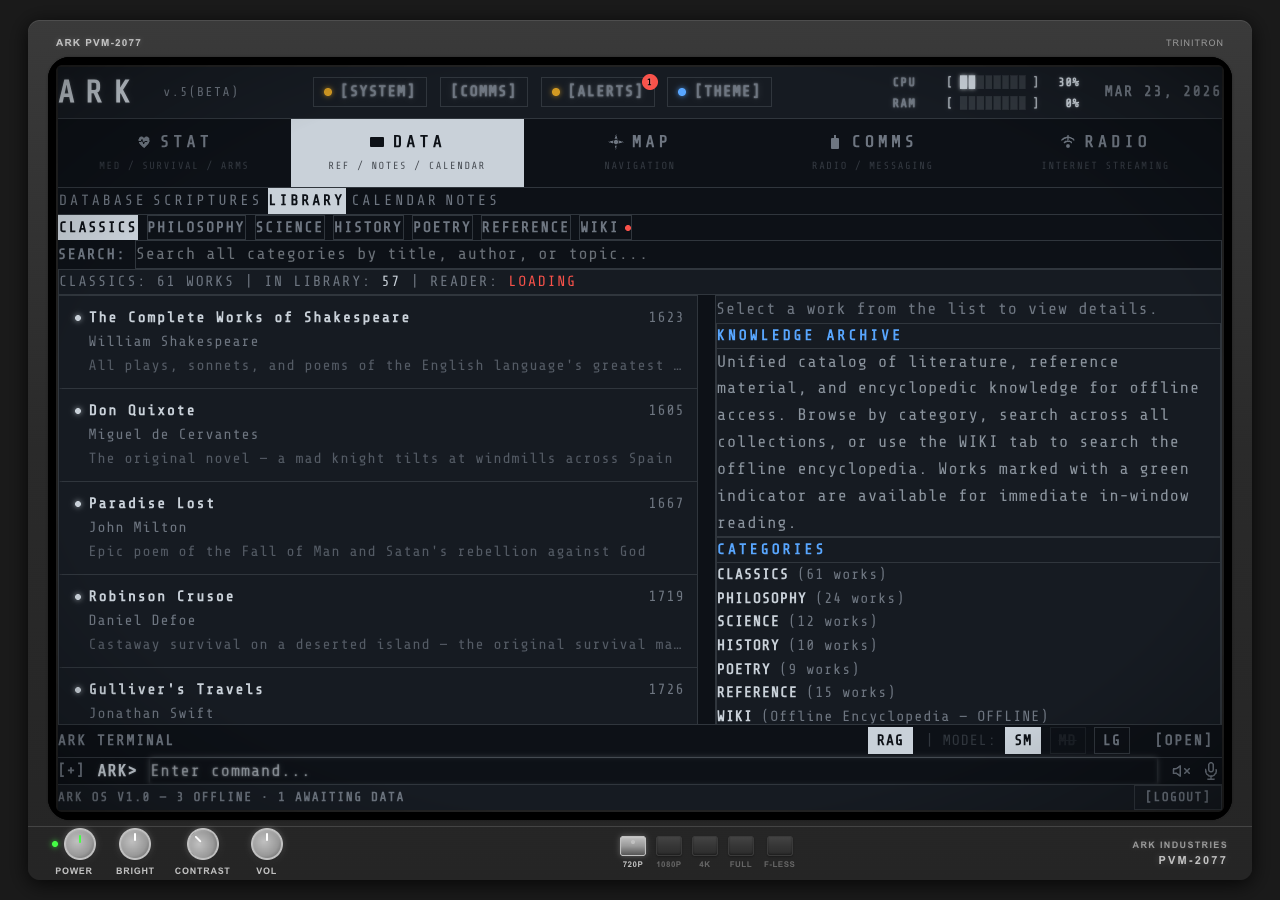Expand the terminal using [OPEN]
This screenshot has height=900, width=1280.
coord(1183,740)
